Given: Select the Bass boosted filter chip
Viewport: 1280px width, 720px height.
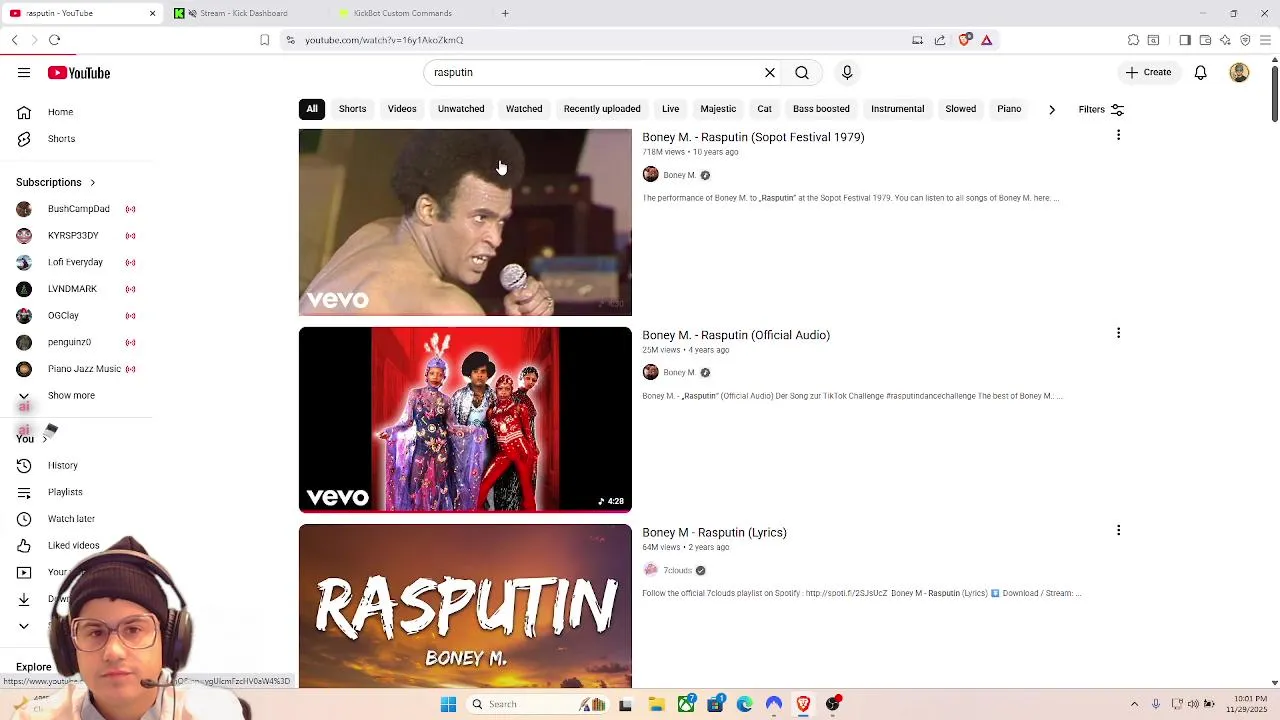Looking at the screenshot, I should pos(821,109).
